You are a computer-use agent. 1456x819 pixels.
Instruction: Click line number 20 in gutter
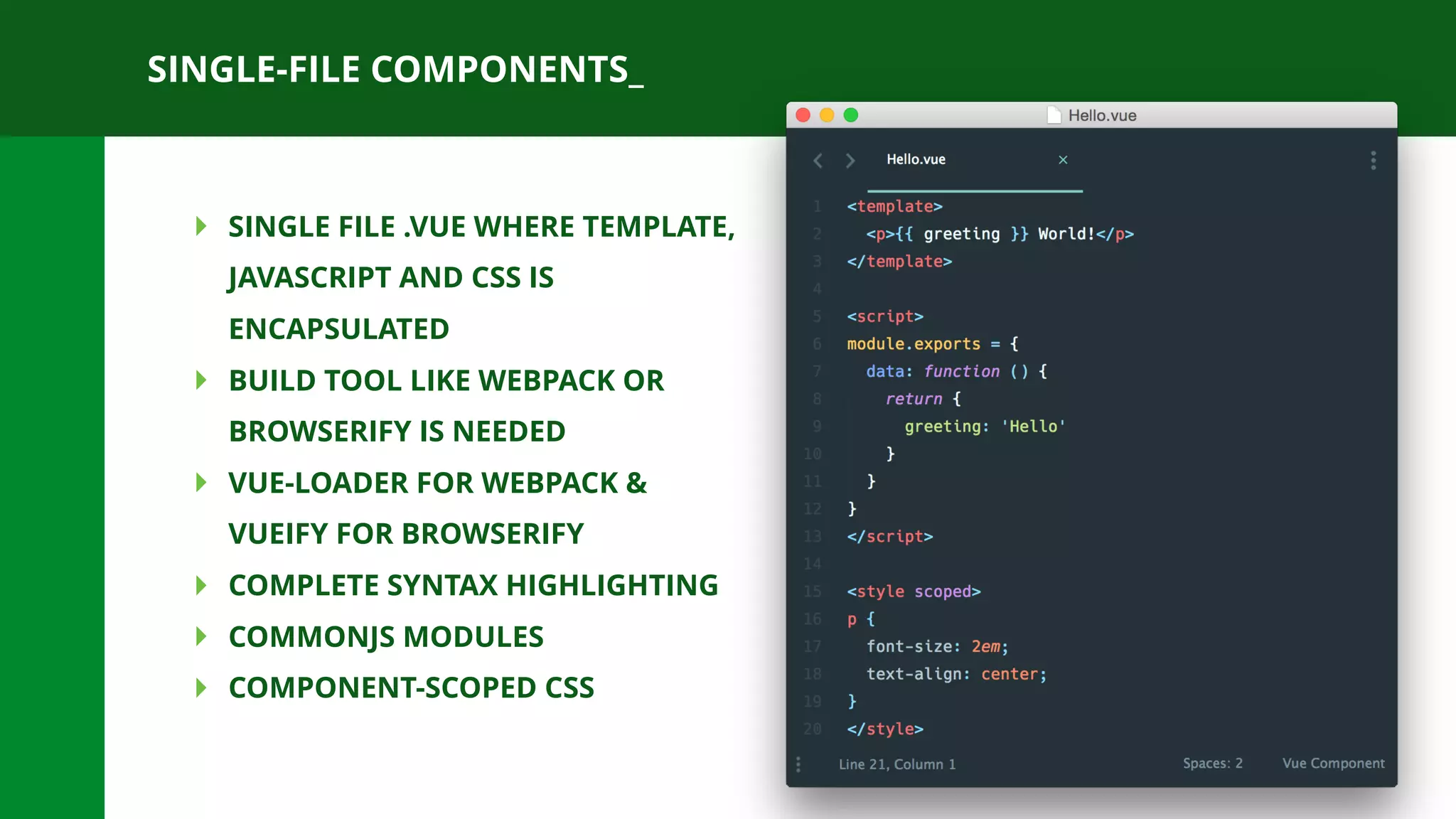(x=813, y=729)
